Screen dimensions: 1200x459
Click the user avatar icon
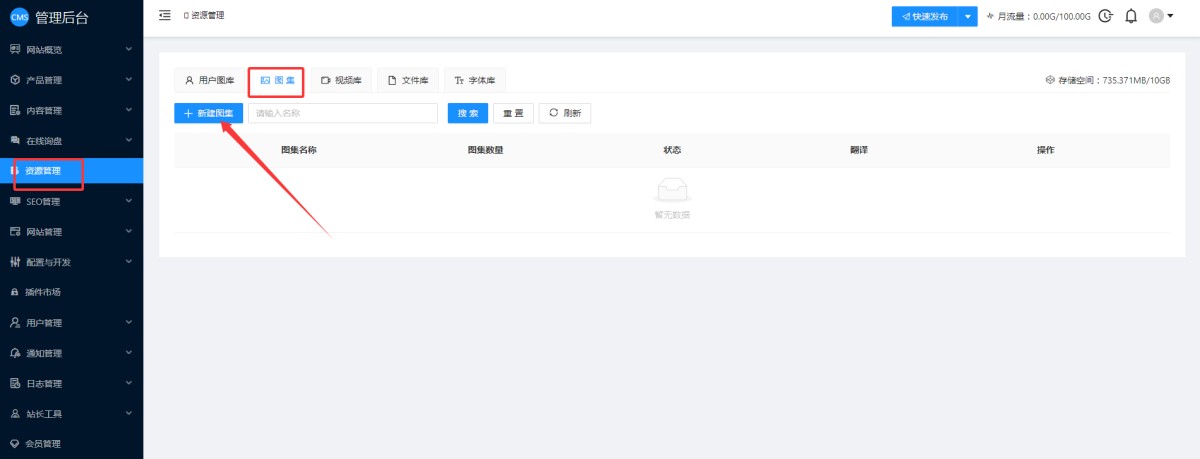[1157, 16]
